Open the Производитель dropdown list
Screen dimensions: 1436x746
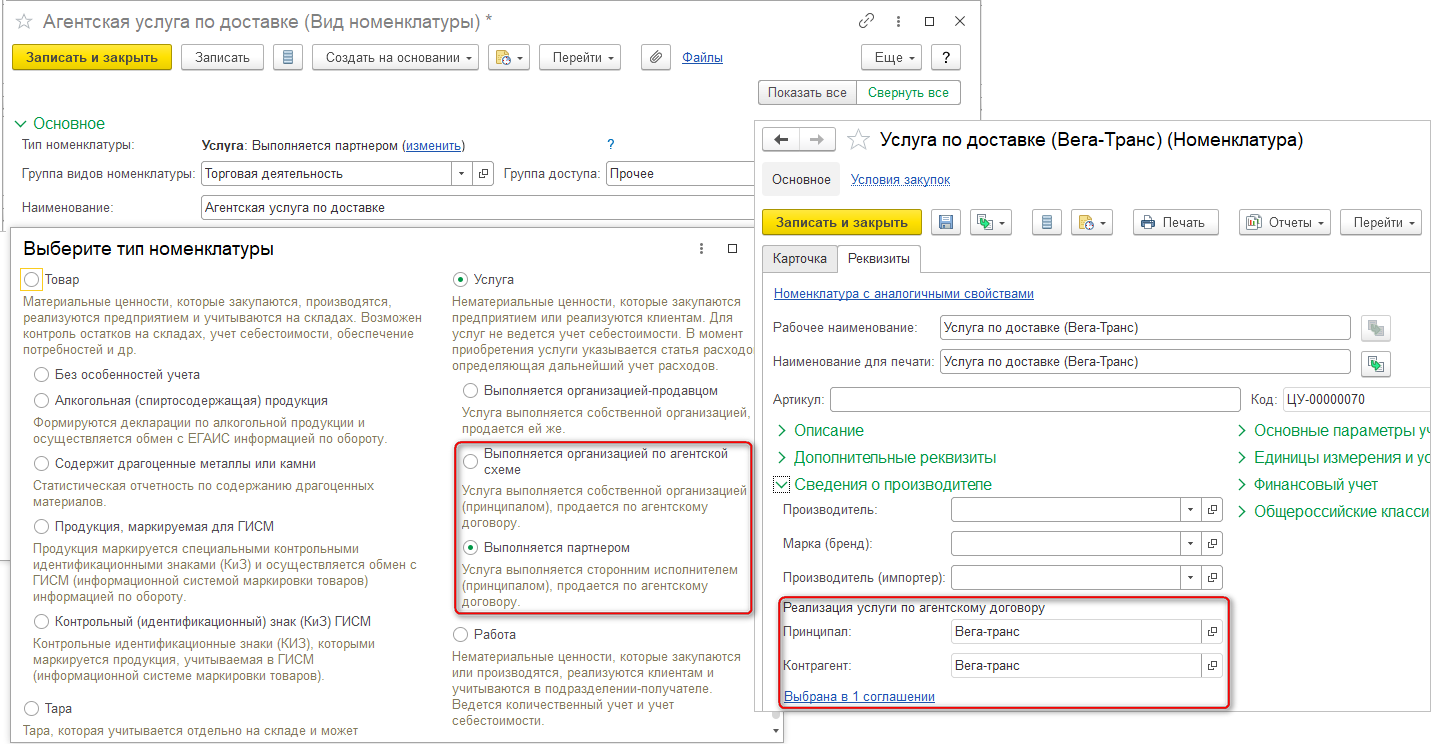click(1190, 510)
